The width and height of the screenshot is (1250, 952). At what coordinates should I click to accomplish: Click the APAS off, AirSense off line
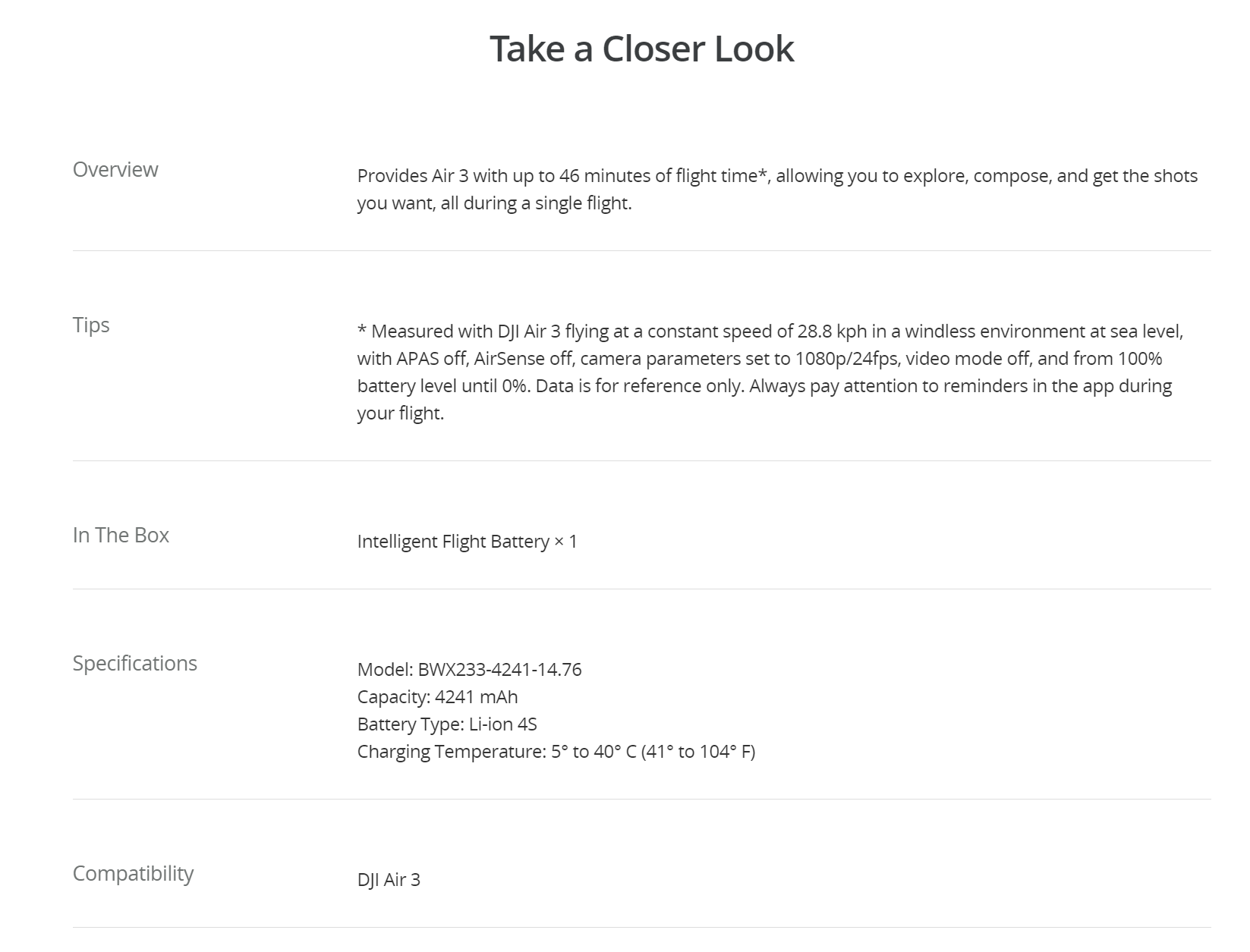coord(760,359)
